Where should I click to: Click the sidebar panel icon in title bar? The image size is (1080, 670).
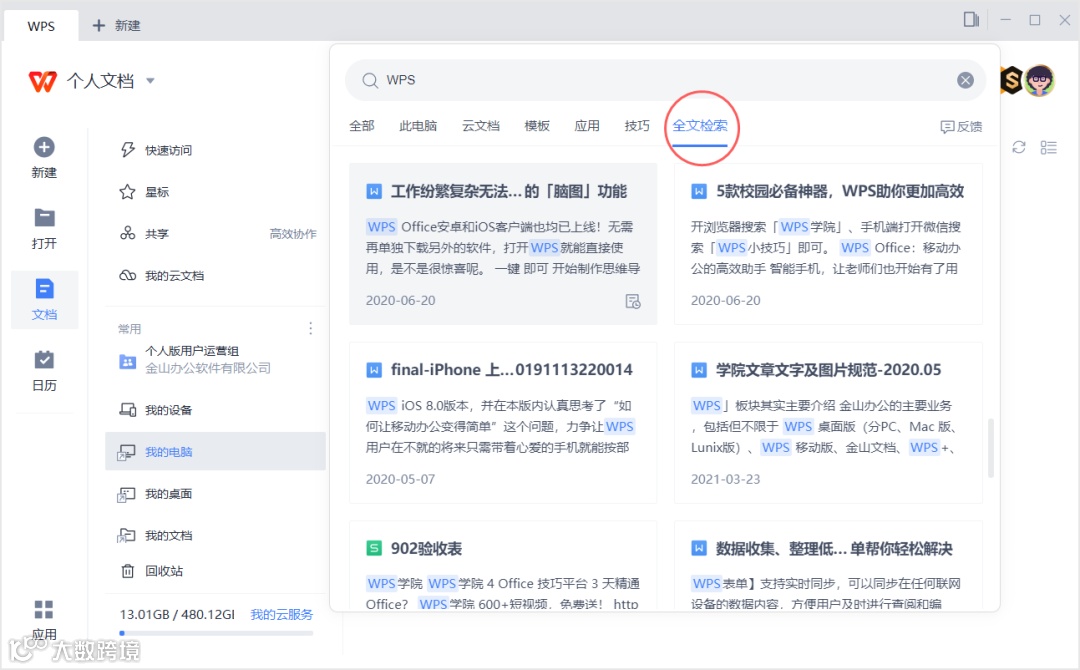971,20
